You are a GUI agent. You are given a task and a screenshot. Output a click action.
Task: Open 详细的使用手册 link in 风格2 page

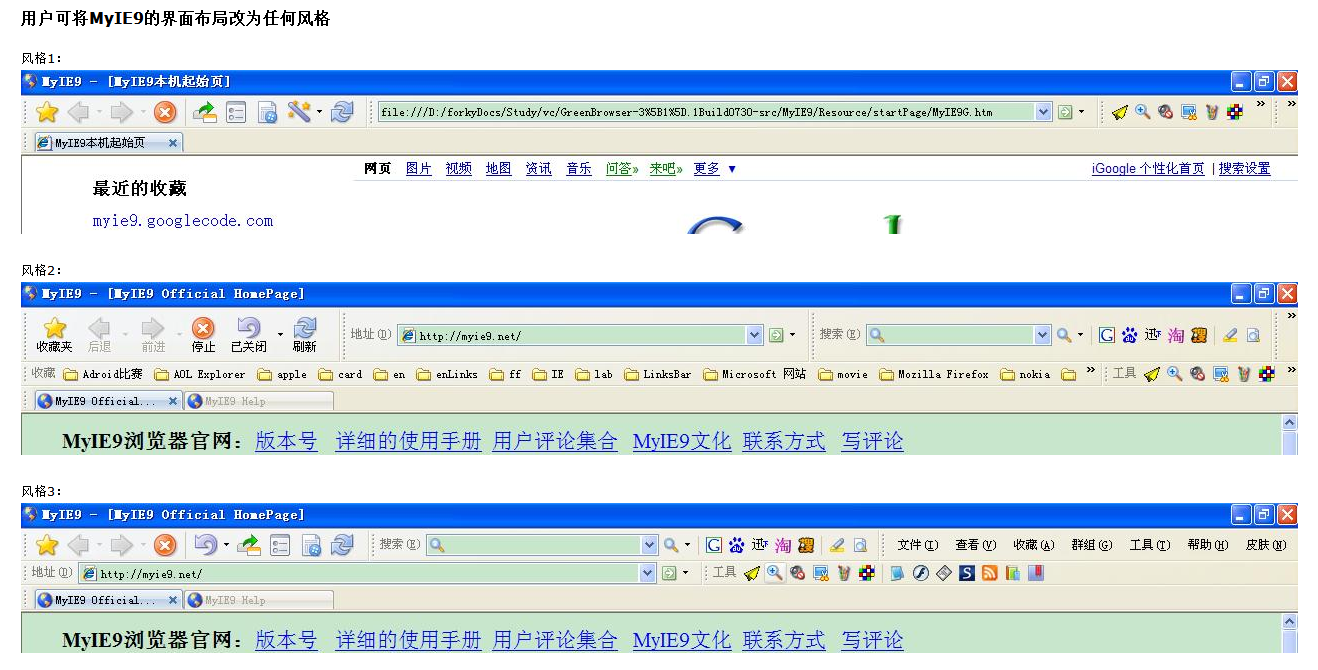point(408,441)
